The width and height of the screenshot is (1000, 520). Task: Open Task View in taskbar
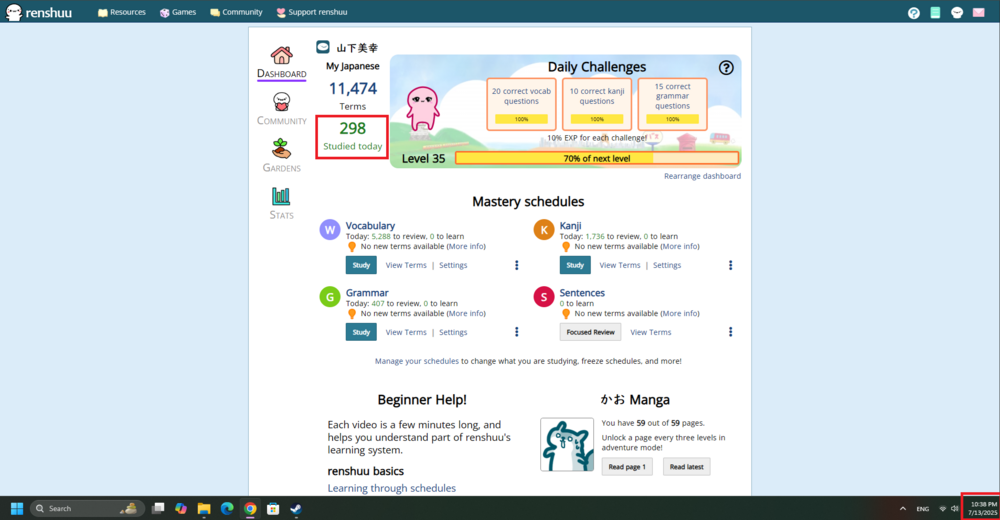[x=158, y=509]
